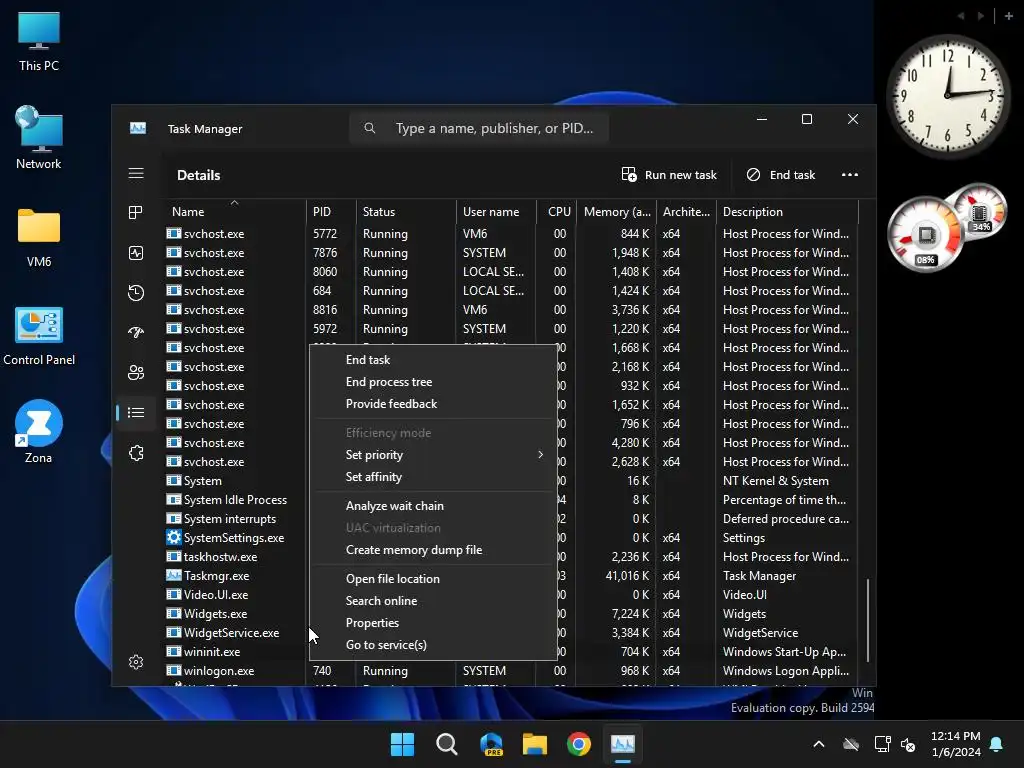Click the network tray icon
Screen dimensions: 1024x768
click(882, 744)
